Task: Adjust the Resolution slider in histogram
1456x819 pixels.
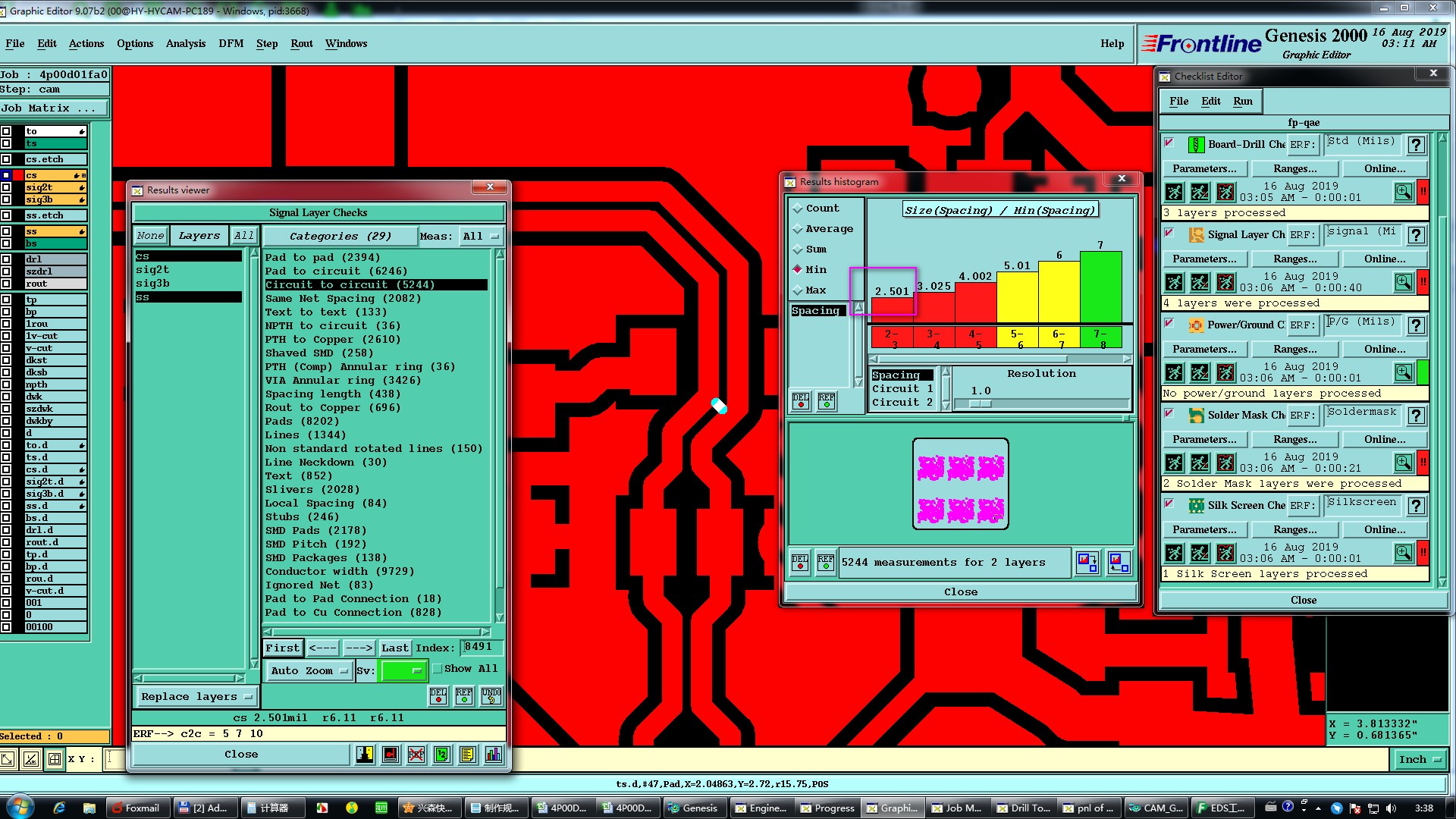Action: coord(980,403)
